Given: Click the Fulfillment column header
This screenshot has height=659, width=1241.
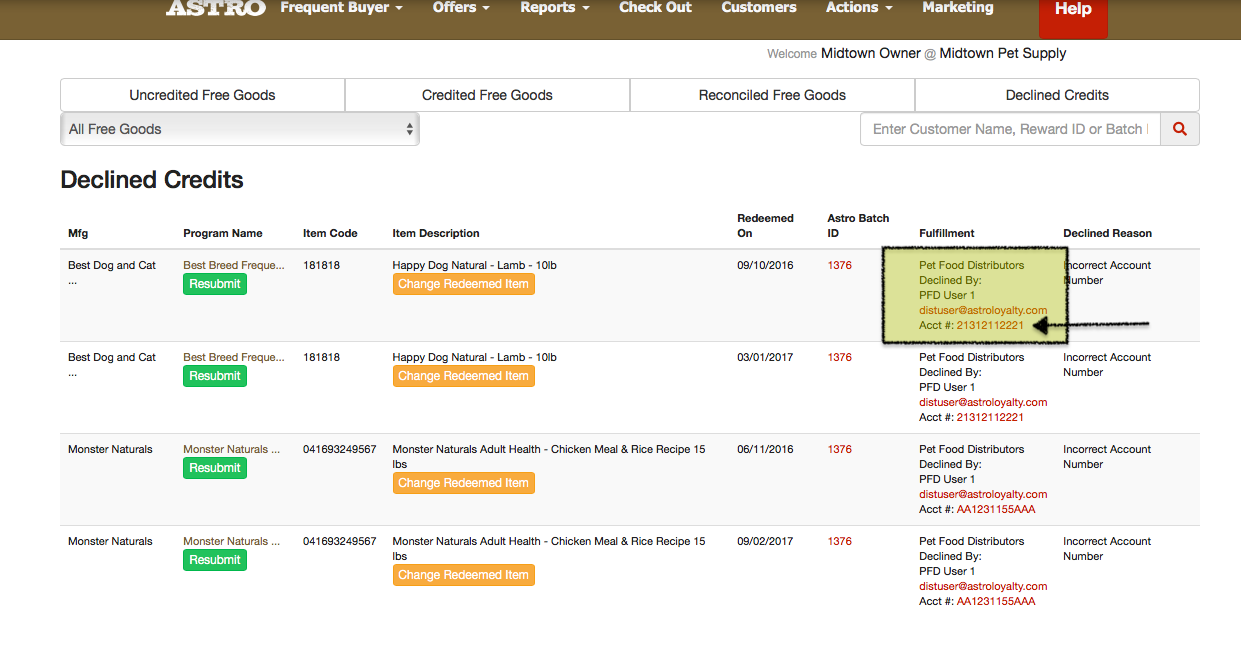Looking at the screenshot, I should 947,233.
